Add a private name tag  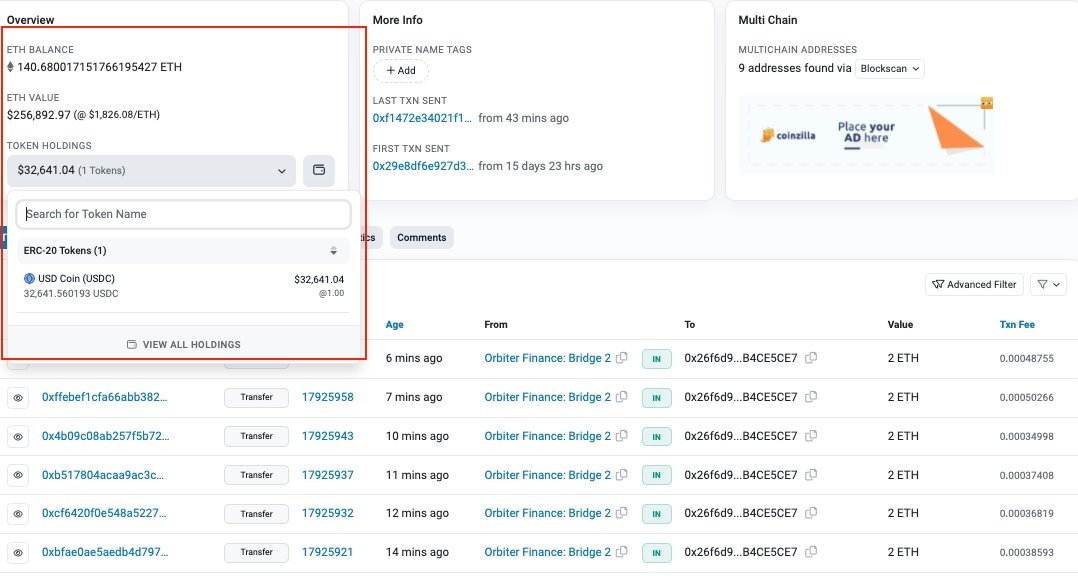[x=400, y=71]
